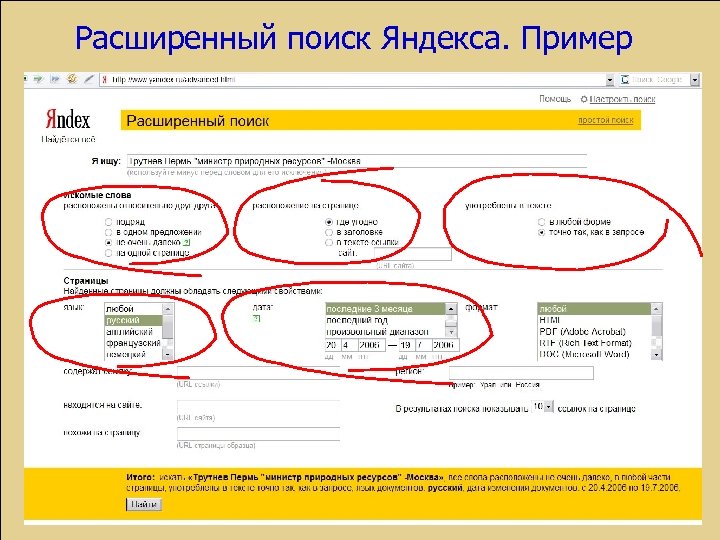Select 'произвольный диапазон' date option
720x540 pixels.
coord(386,332)
